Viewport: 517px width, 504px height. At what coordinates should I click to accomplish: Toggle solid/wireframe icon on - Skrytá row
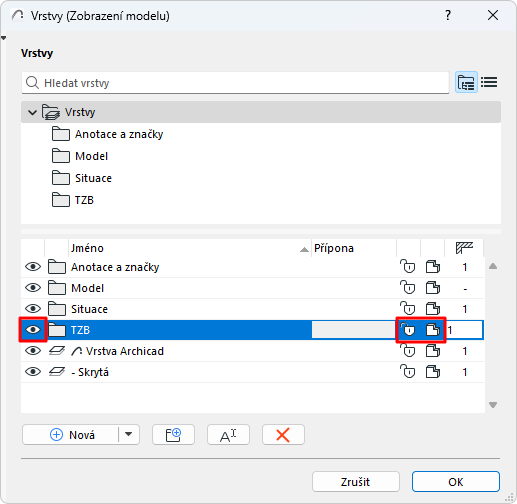coord(433,372)
